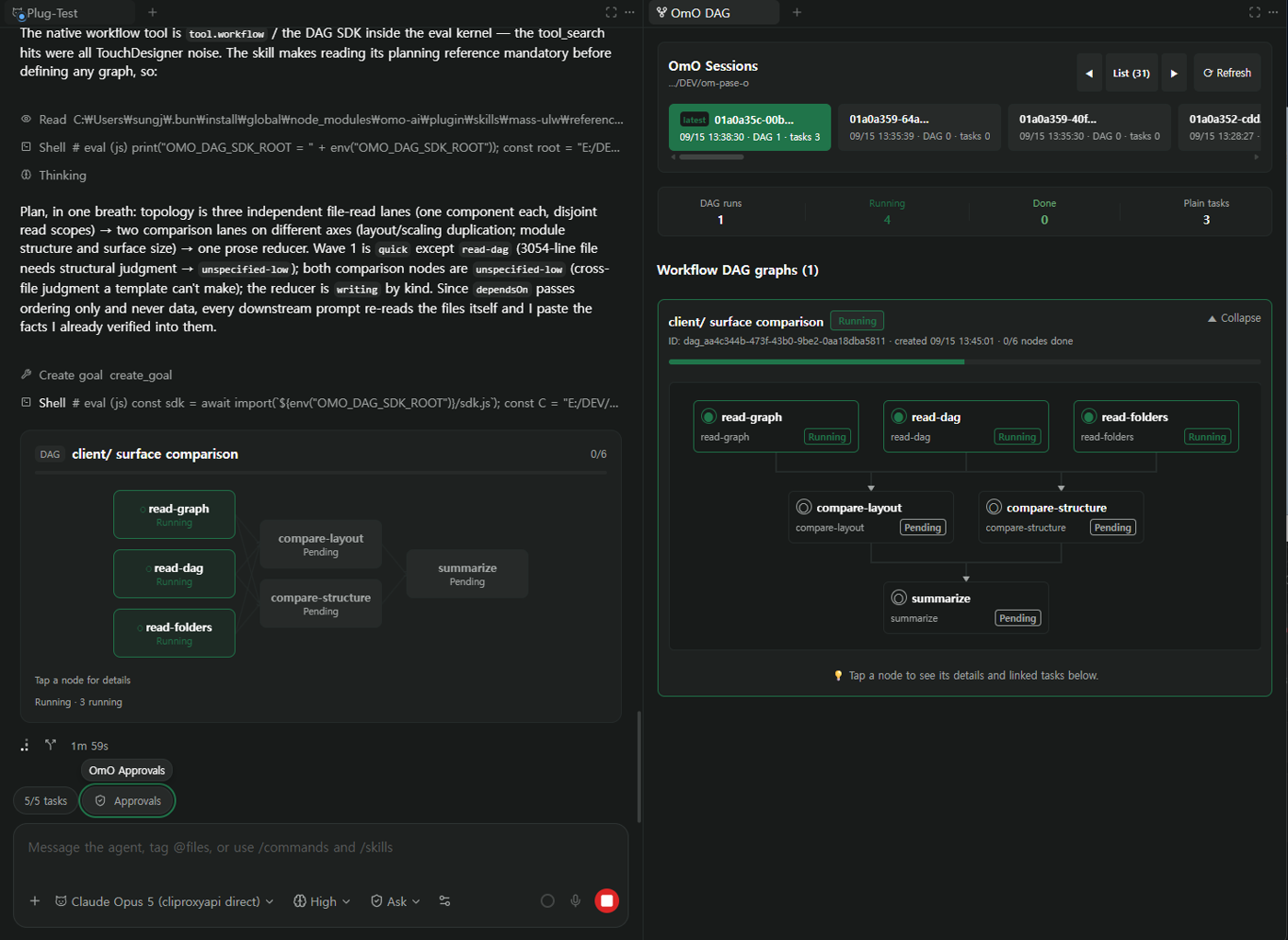Viewport: 1288px width, 940px height.
Task: Focus the Message the agent input field
Action: (320, 848)
